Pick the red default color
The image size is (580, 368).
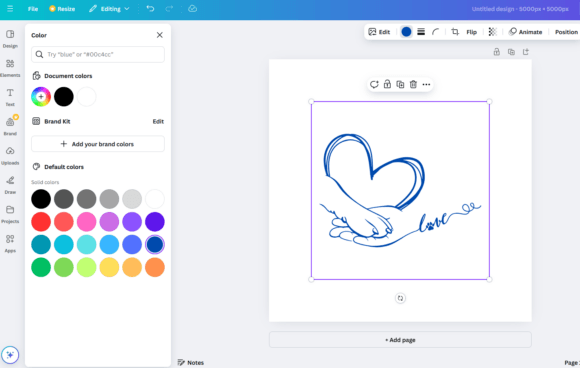41,222
